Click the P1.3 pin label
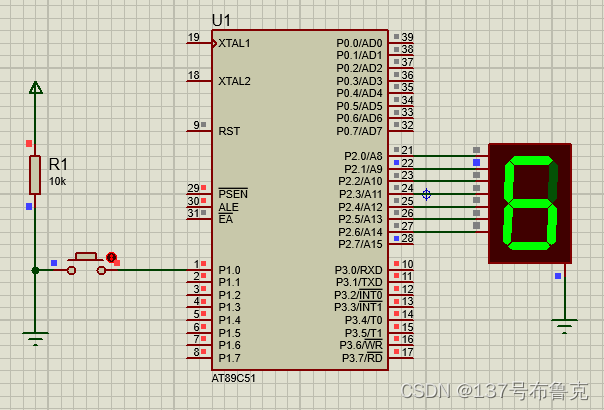 click(x=230, y=308)
